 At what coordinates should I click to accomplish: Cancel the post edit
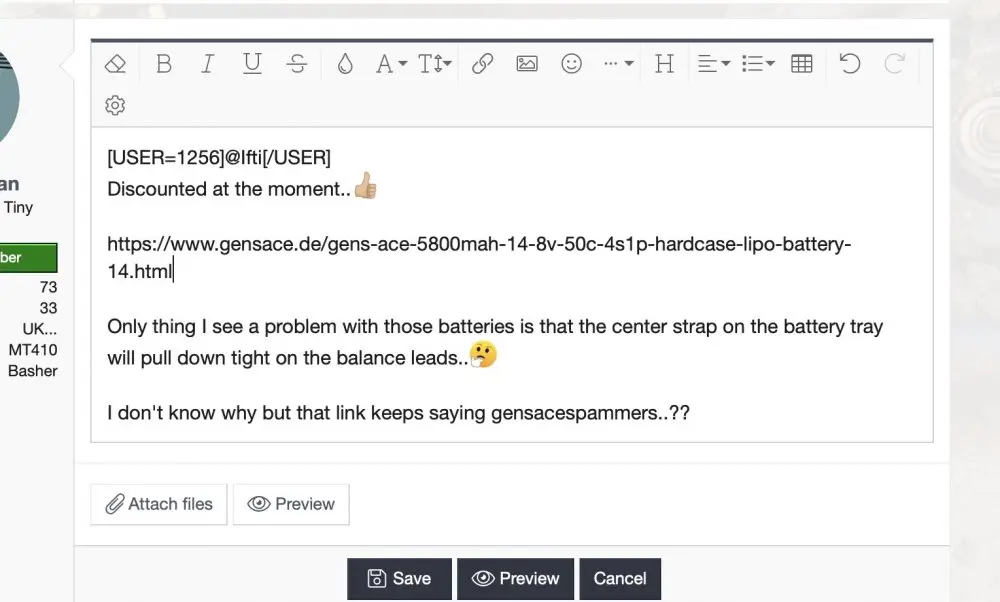click(x=620, y=578)
